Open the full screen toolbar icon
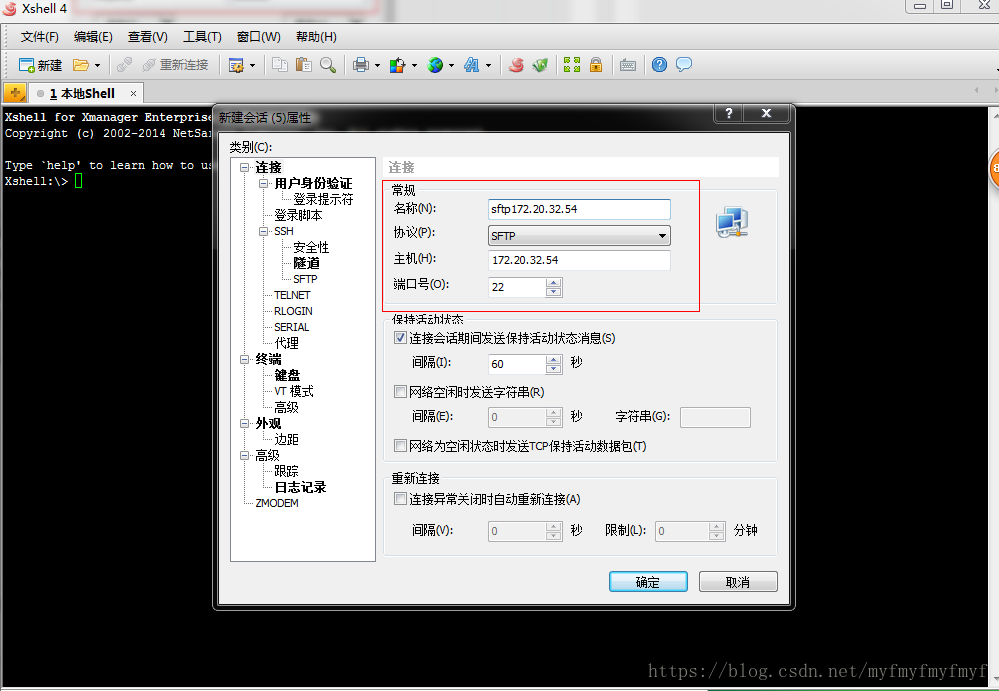This screenshot has height=691, width=999. pos(571,65)
